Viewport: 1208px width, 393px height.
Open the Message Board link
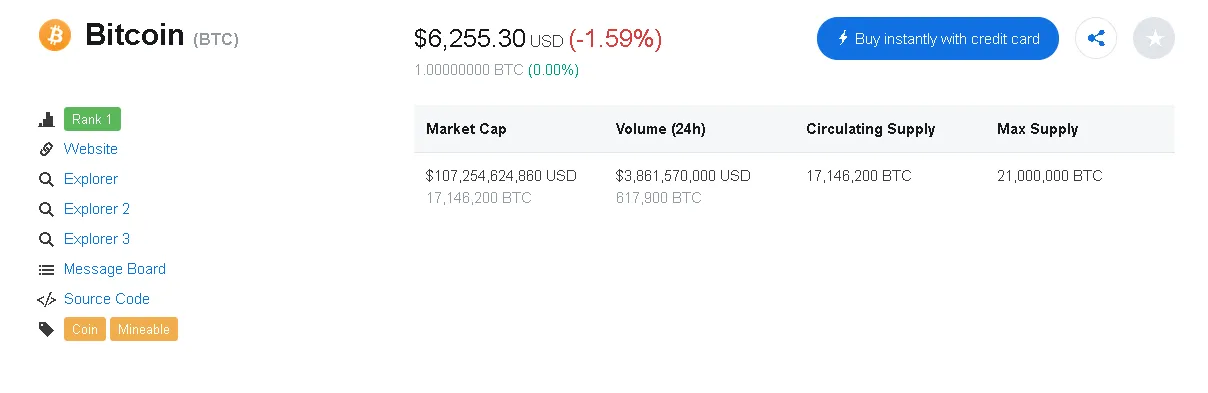(115, 269)
